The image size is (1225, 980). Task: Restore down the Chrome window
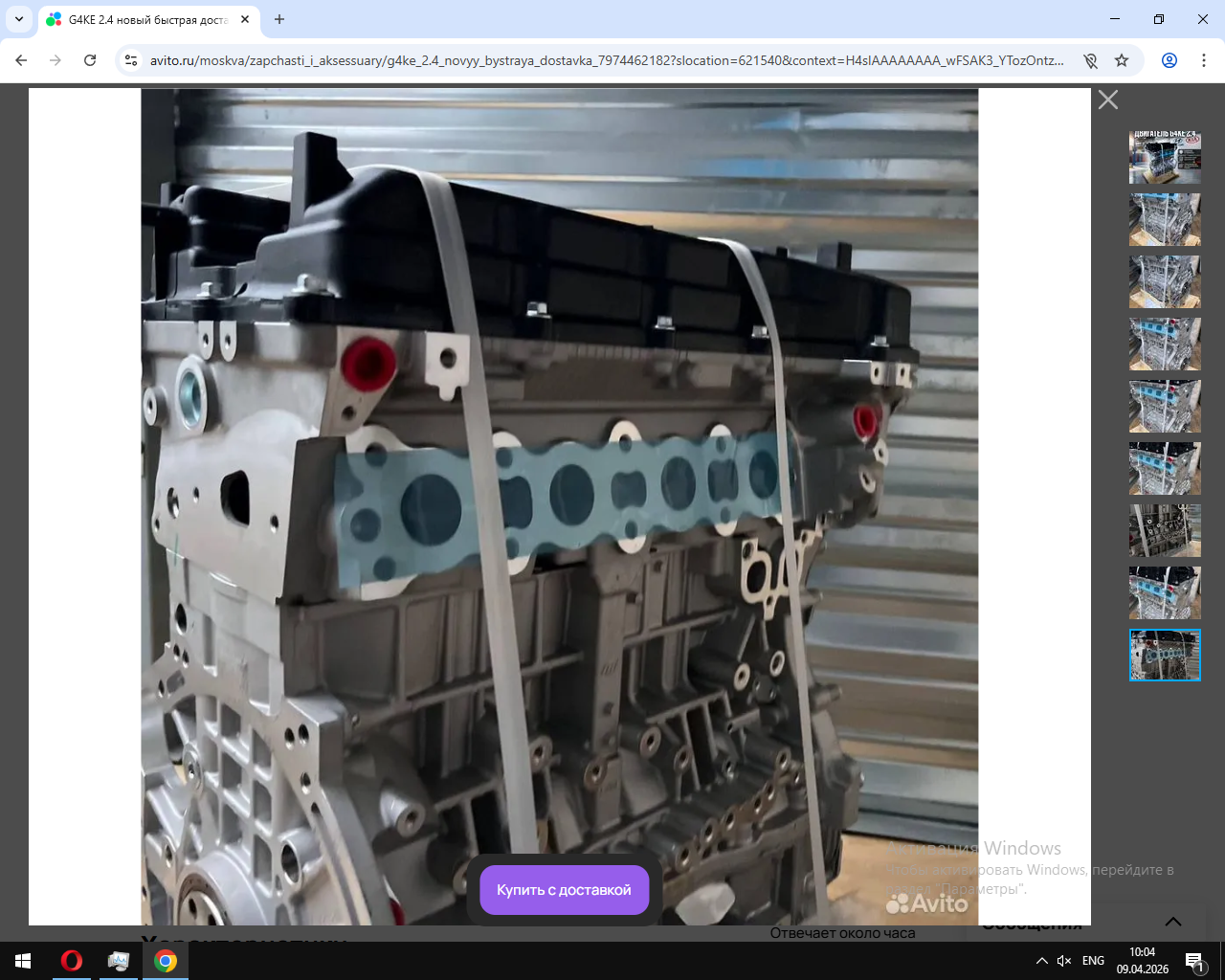1159,19
